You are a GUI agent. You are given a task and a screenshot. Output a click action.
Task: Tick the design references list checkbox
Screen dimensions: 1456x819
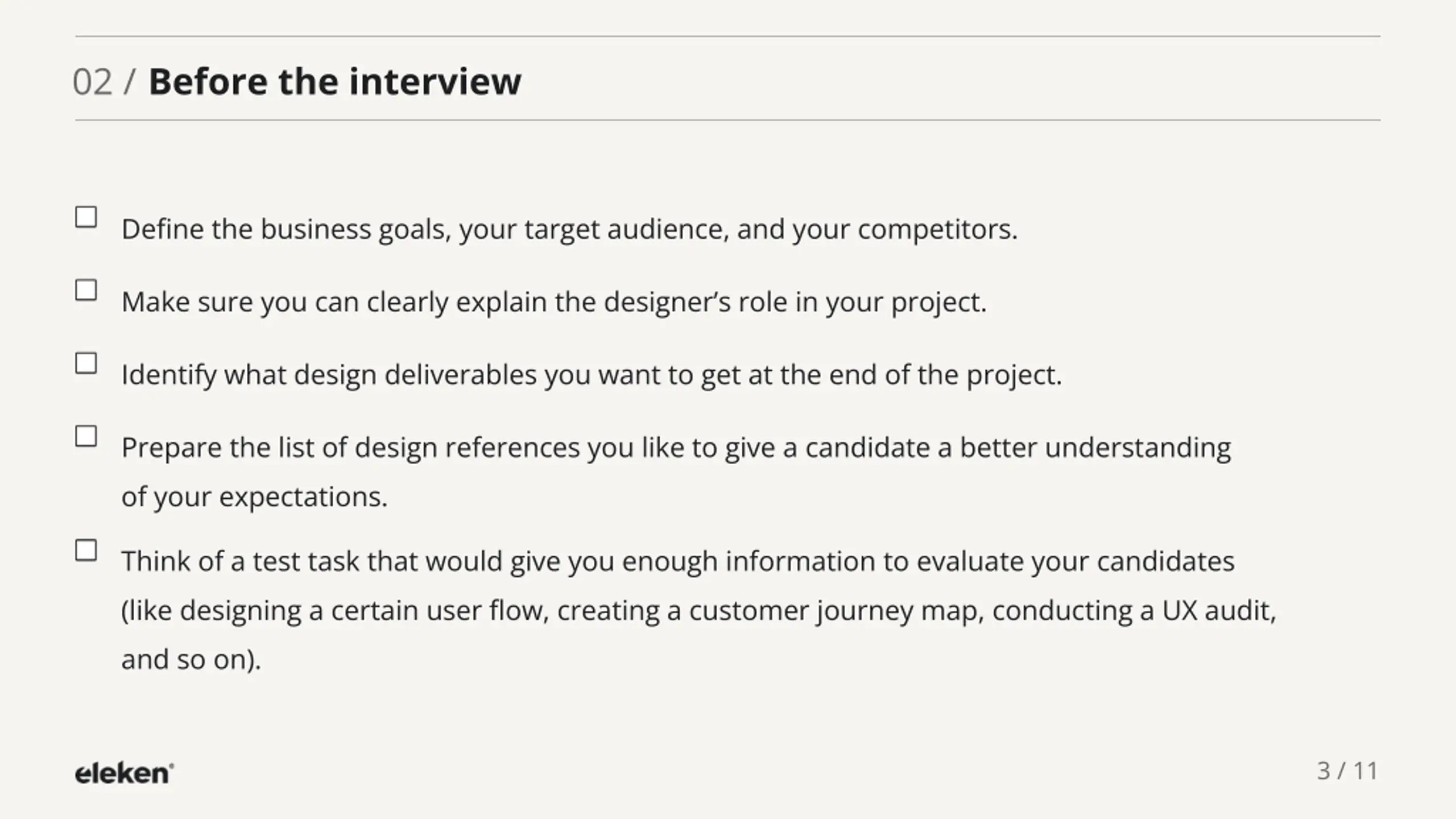(x=86, y=436)
